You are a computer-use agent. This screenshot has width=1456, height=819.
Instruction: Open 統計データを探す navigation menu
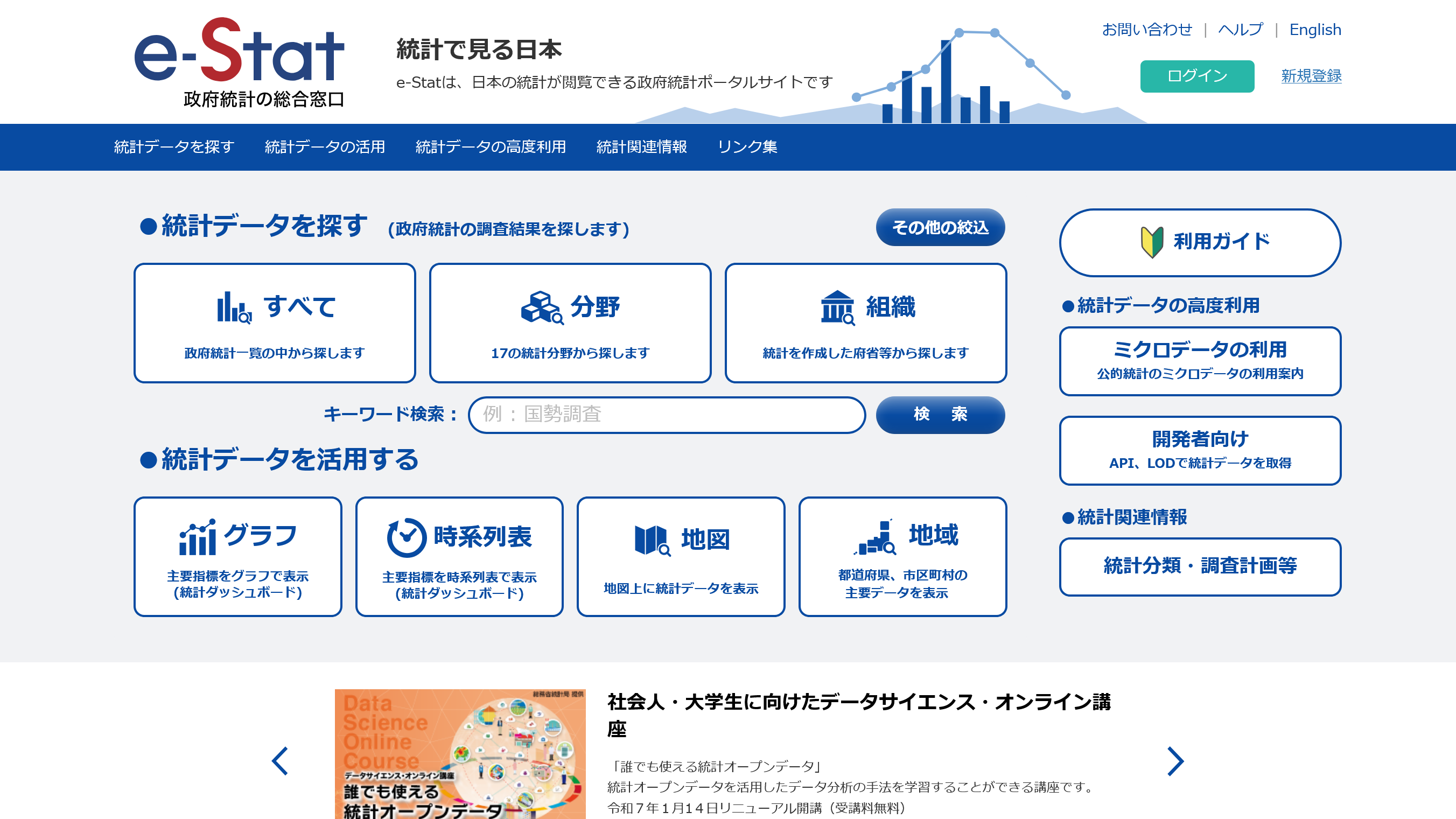(x=173, y=147)
